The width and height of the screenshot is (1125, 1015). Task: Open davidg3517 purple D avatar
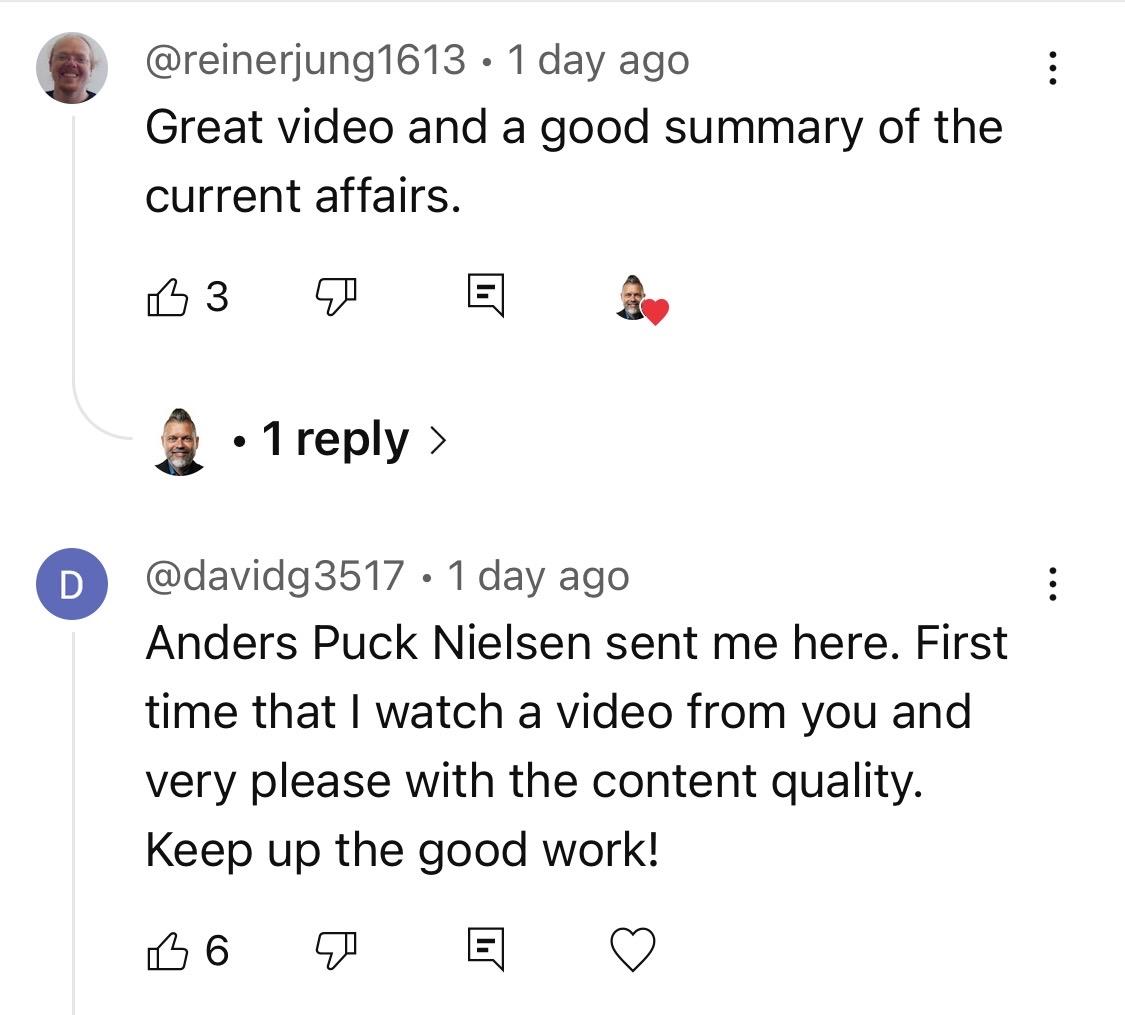[72, 584]
